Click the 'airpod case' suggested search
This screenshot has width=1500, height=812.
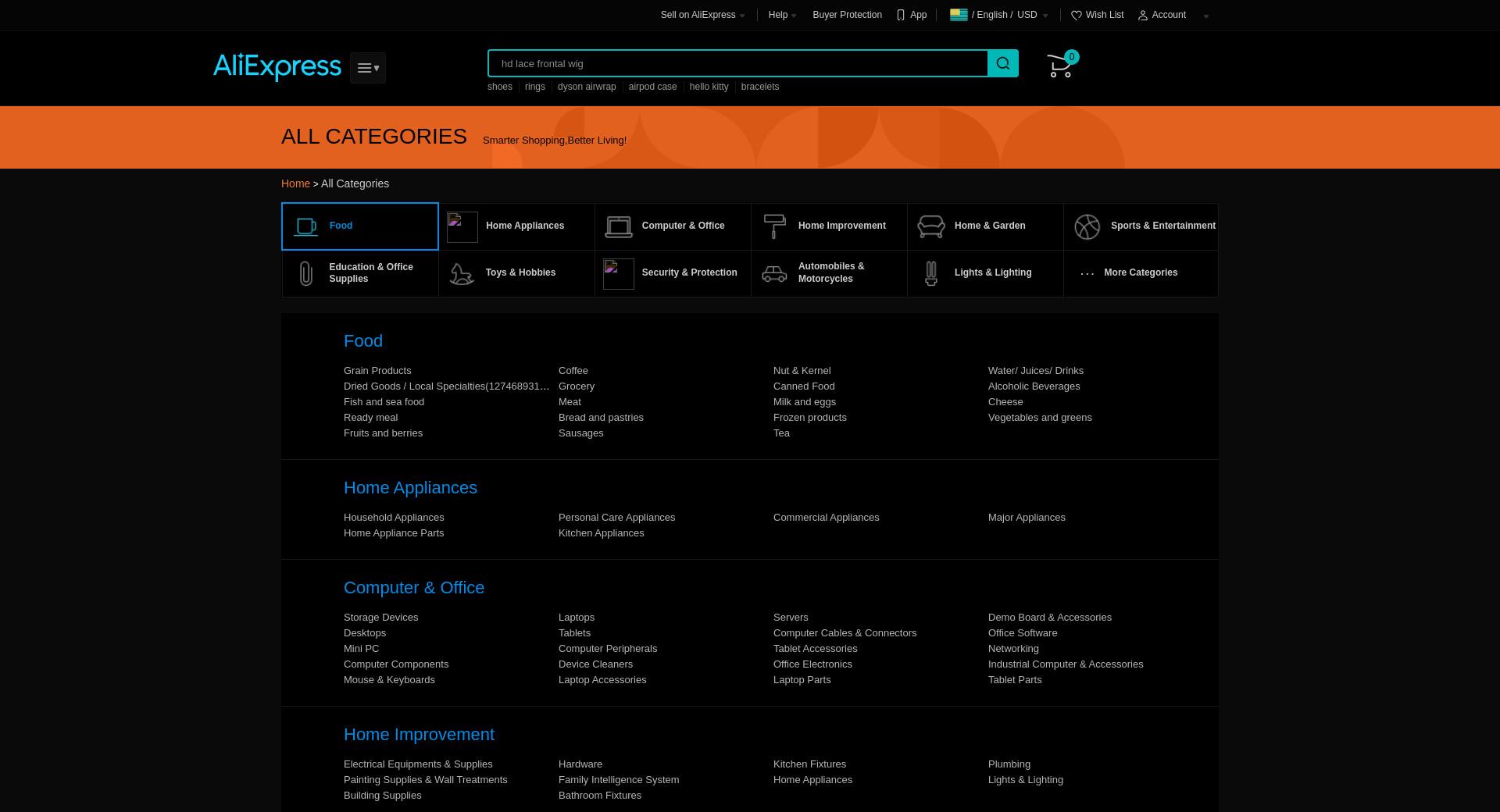pyautogui.click(x=652, y=87)
